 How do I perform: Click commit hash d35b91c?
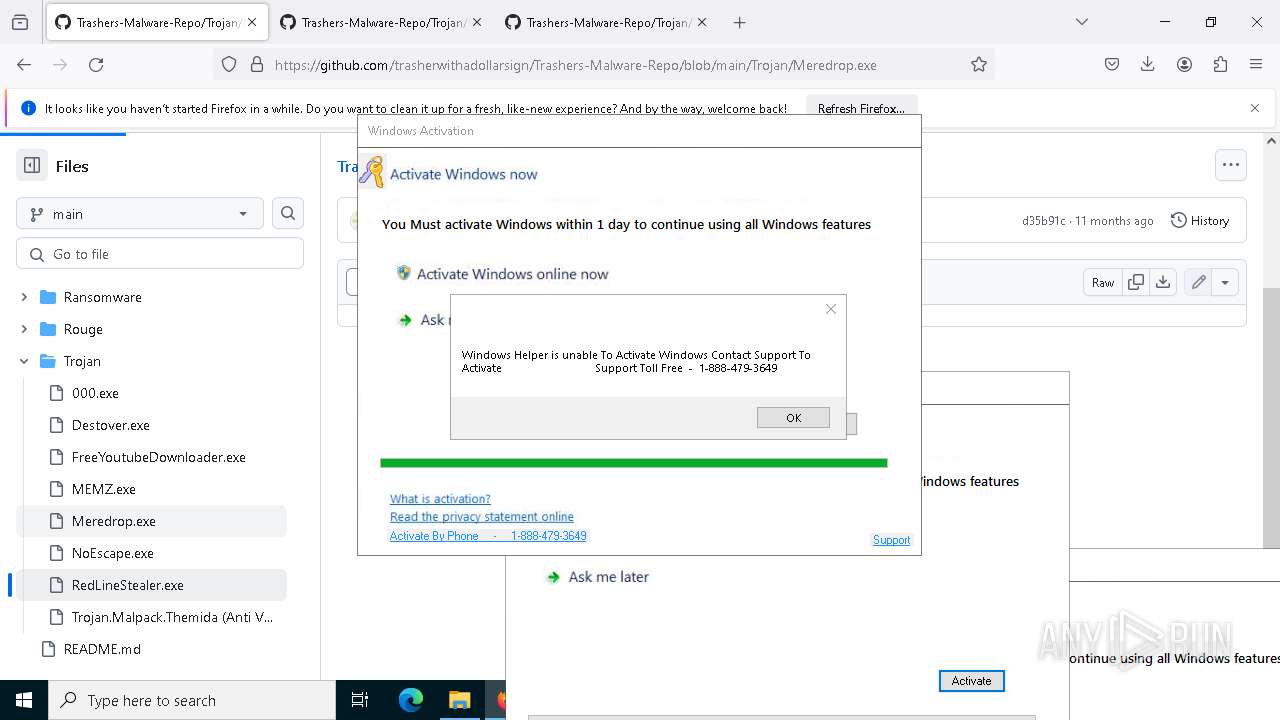click(1043, 220)
